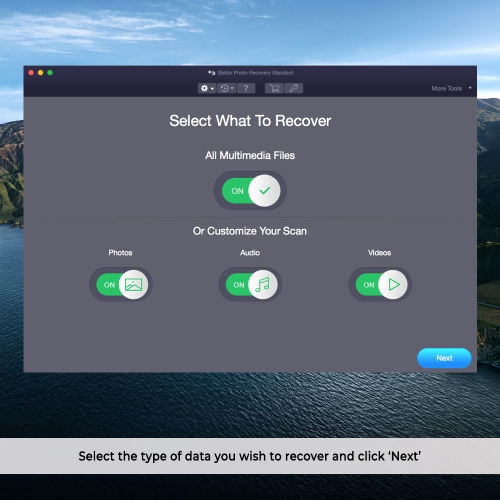Click the 'Or Customize Your Scan' label
The image size is (500, 500).
[250, 231]
